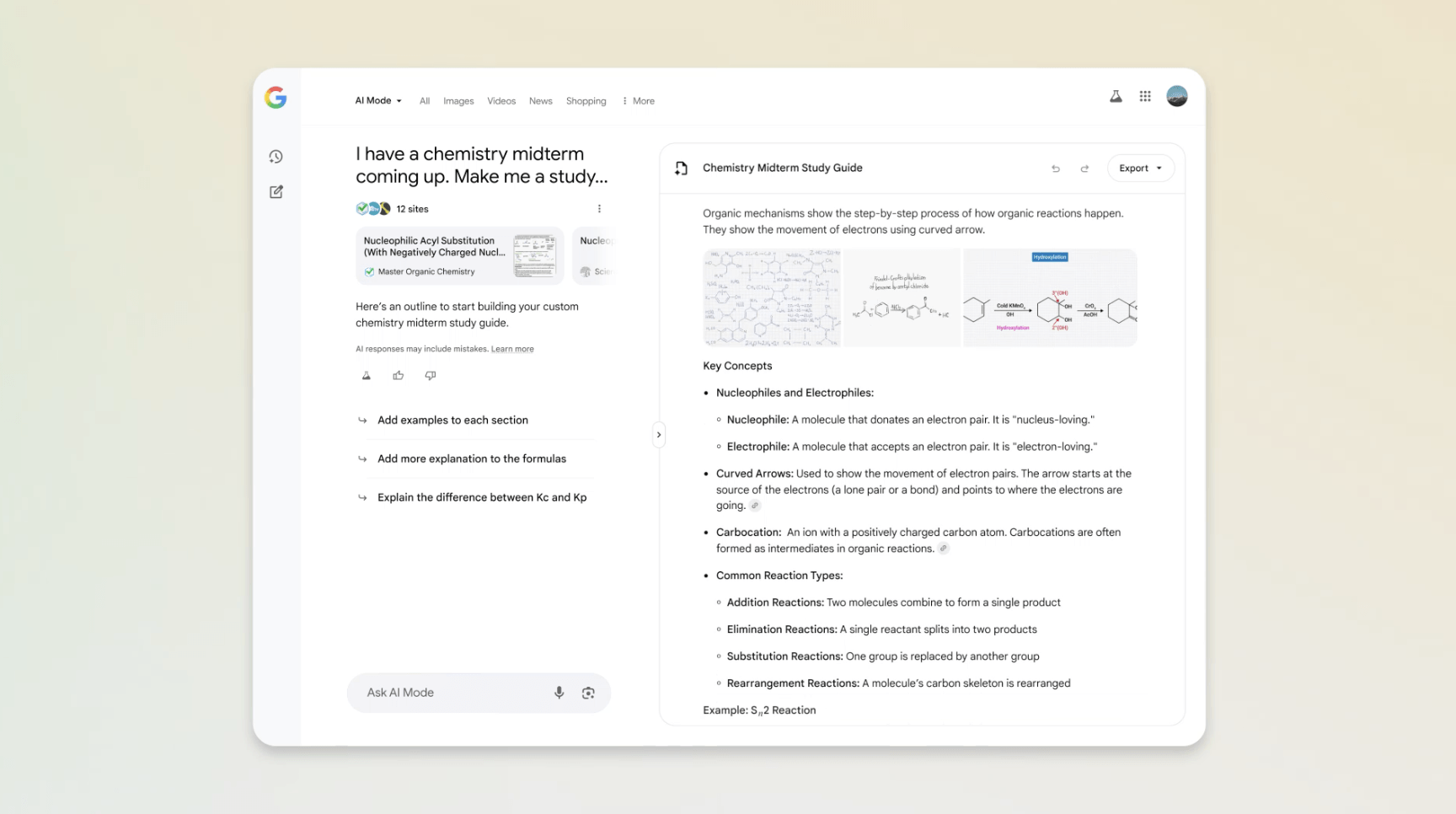Screen dimensions: 1456x814
Task: Open Nucleophilic Acyl Substitution source card
Action: pyautogui.click(x=459, y=255)
